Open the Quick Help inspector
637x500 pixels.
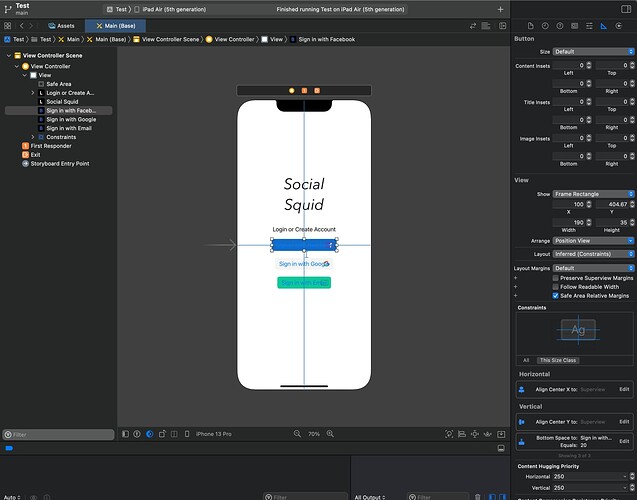pos(560,26)
